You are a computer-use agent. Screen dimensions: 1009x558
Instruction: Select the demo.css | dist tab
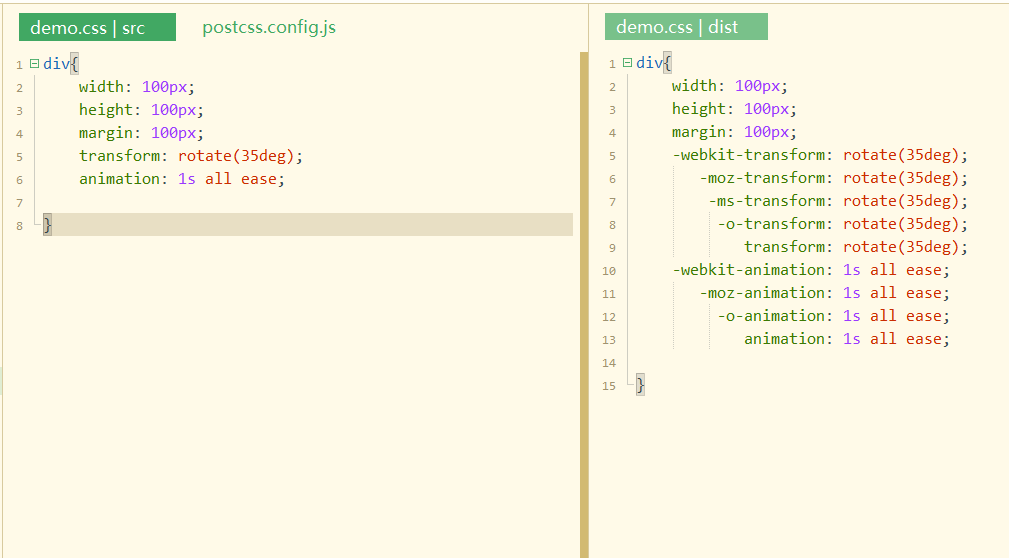tap(686, 27)
